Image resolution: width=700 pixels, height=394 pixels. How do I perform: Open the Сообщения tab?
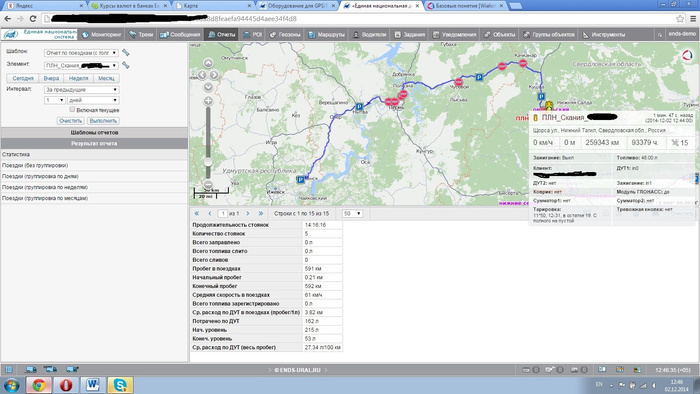180,34
